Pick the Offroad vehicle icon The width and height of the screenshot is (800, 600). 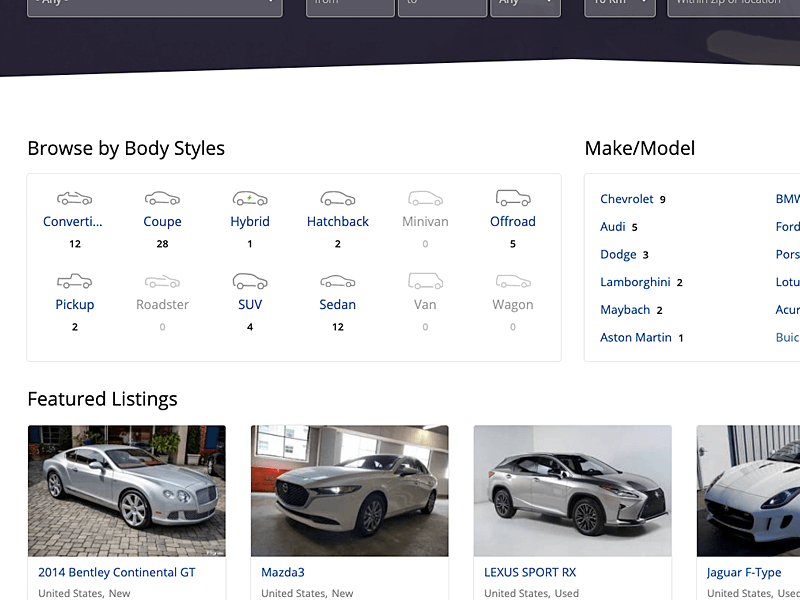[513, 197]
